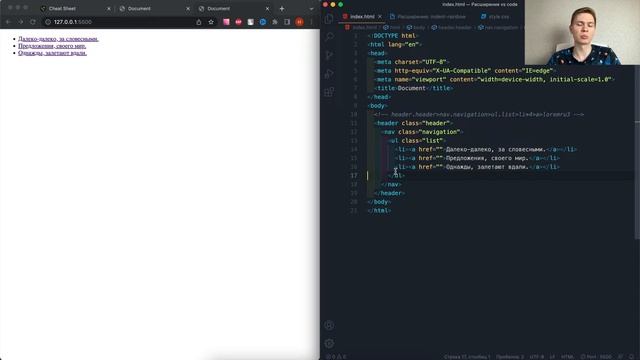Switch to the middle Document browser tab
The image size is (640, 360).
155,9
